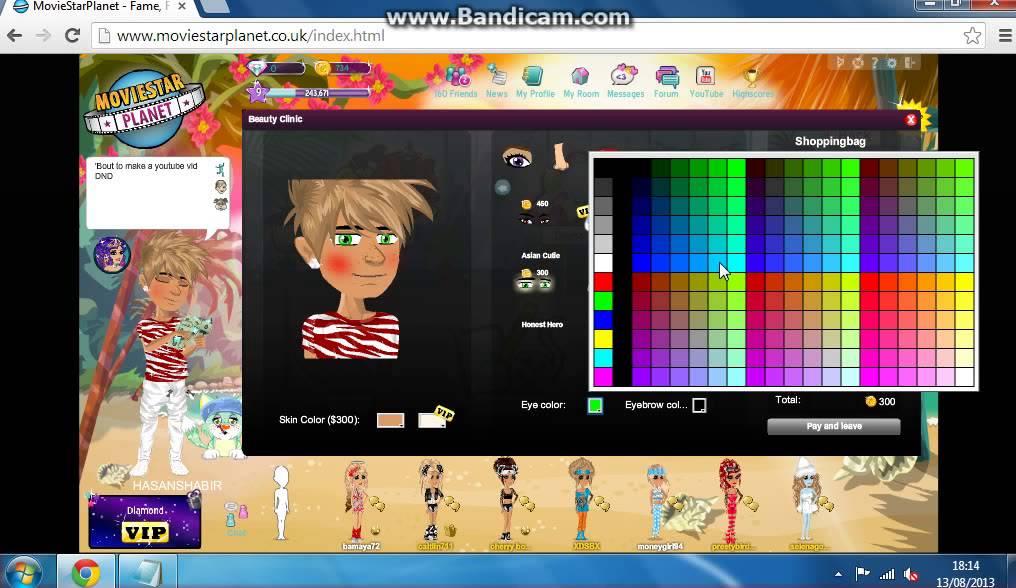Open the Friends icon in top menu

457,76
